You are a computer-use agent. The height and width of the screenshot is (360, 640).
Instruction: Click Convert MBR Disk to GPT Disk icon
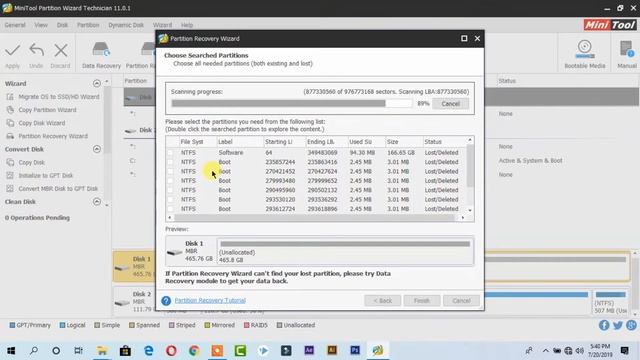point(10,189)
